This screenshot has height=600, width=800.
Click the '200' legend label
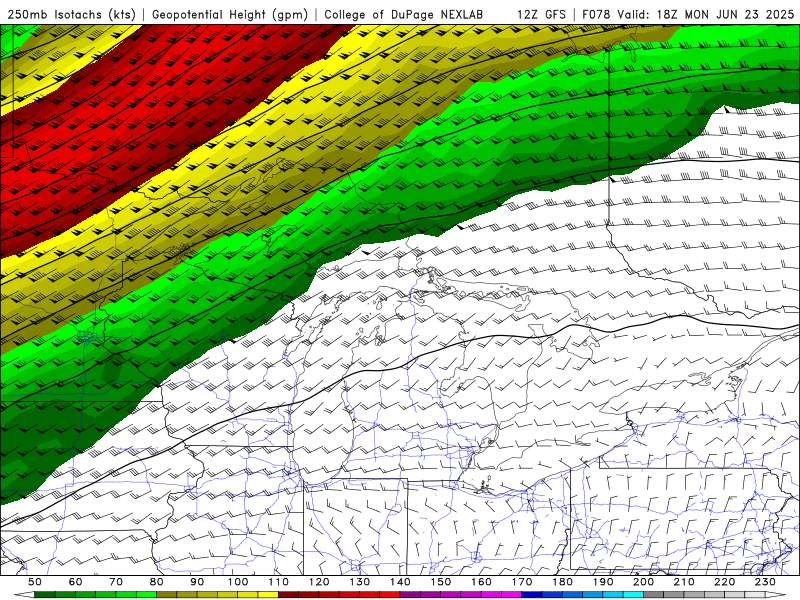pyautogui.click(x=644, y=582)
